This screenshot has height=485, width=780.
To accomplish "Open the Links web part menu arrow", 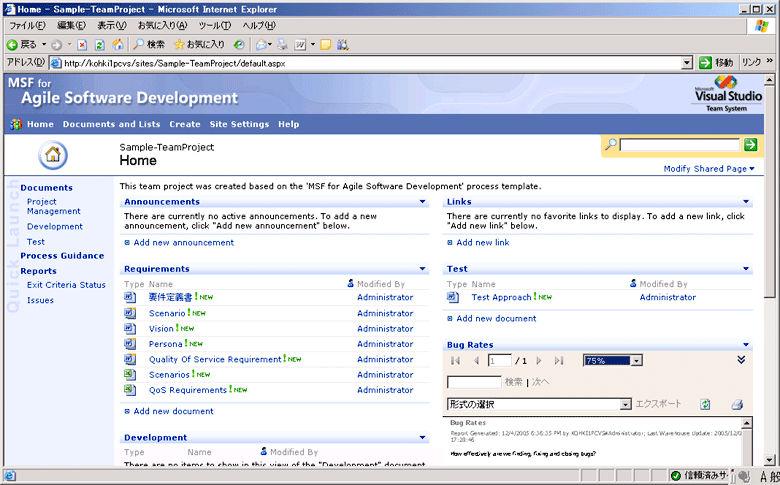I will pyautogui.click(x=746, y=201).
